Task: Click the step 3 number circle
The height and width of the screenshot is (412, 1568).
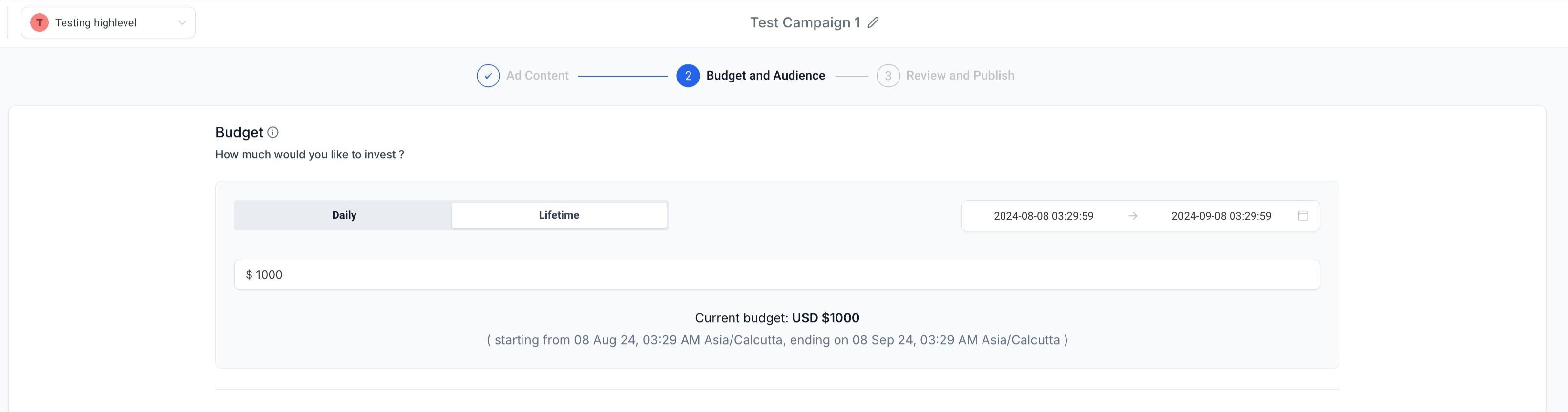Action: 888,76
